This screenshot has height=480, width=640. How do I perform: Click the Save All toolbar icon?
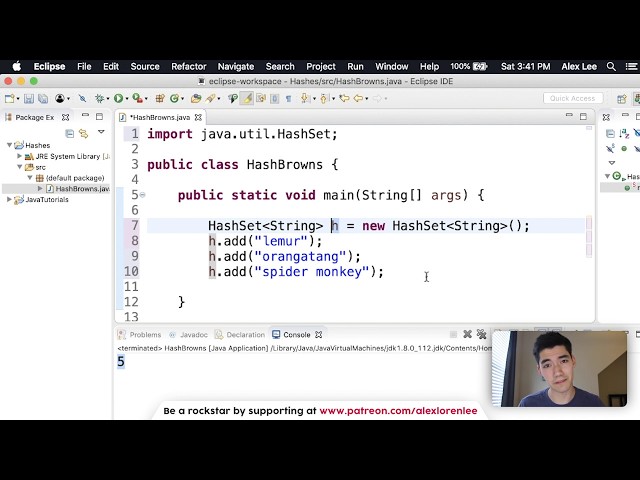coord(43,98)
